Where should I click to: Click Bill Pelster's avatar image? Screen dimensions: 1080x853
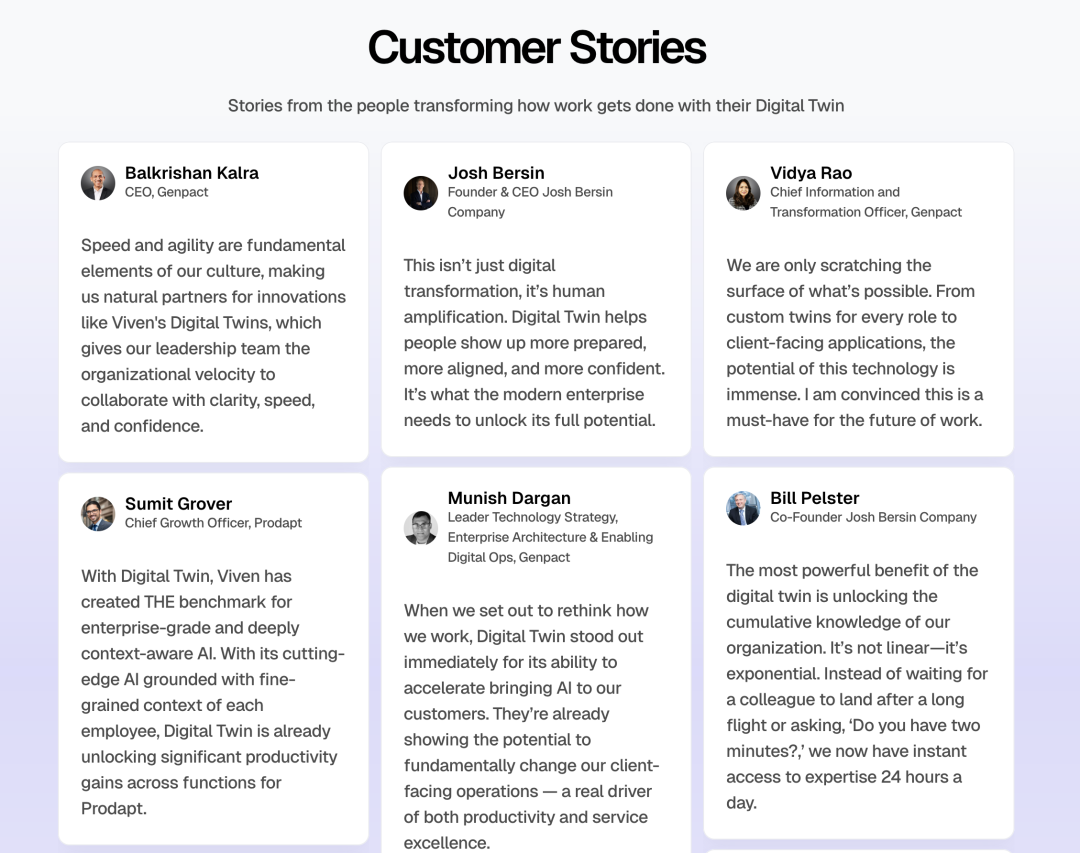(x=743, y=508)
